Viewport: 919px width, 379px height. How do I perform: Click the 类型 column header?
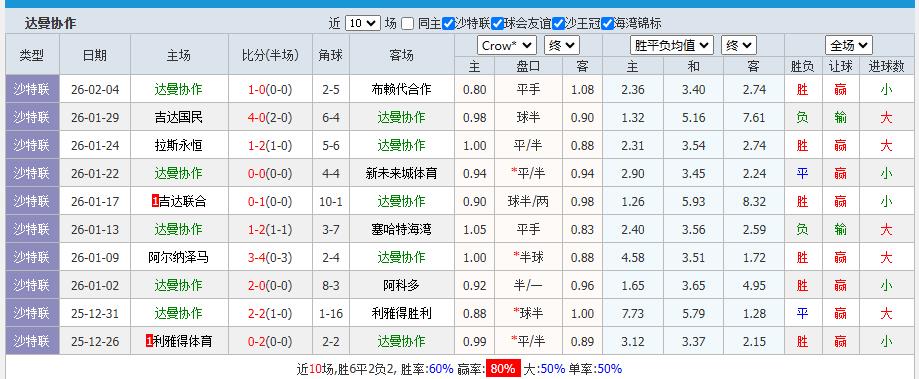click(x=32, y=54)
